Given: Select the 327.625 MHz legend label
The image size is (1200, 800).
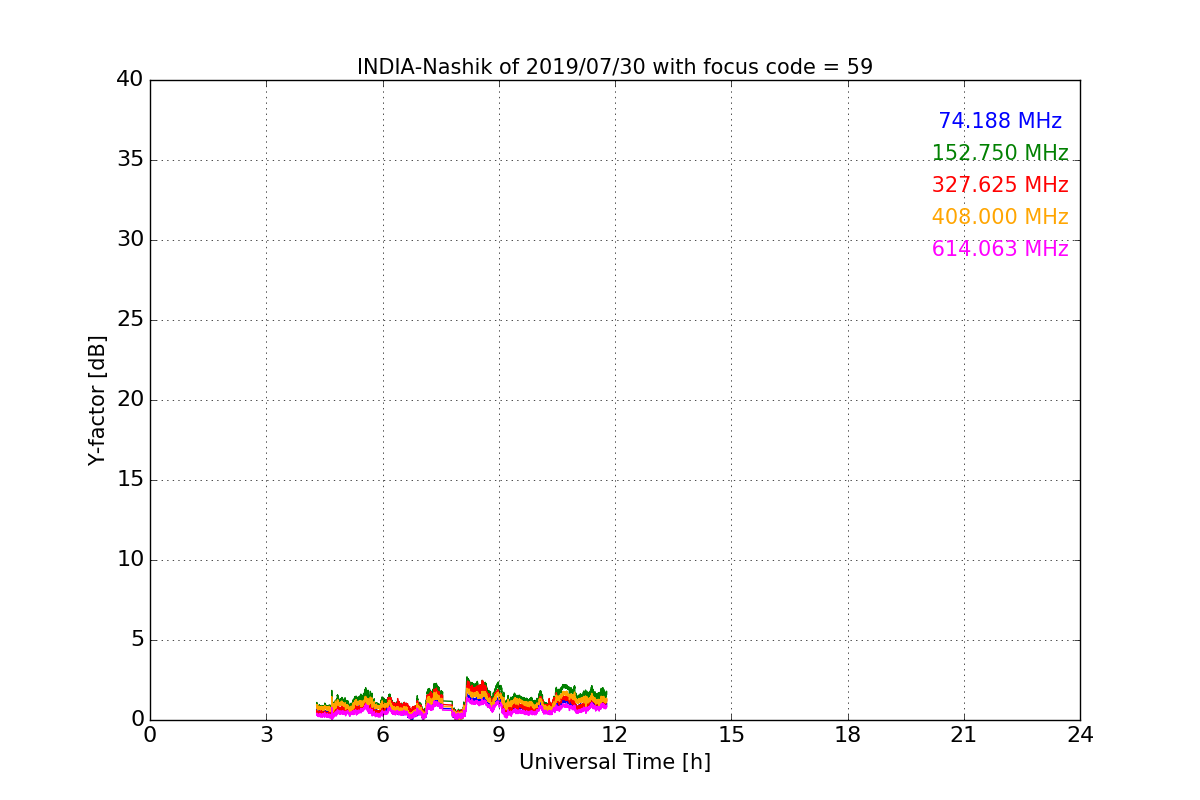Looking at the screenshot, I should pyautogui.click(x=1000, y=185).
